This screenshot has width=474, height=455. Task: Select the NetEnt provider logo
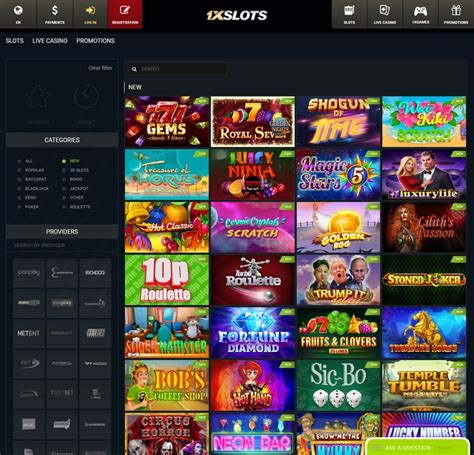coord(29,333)
